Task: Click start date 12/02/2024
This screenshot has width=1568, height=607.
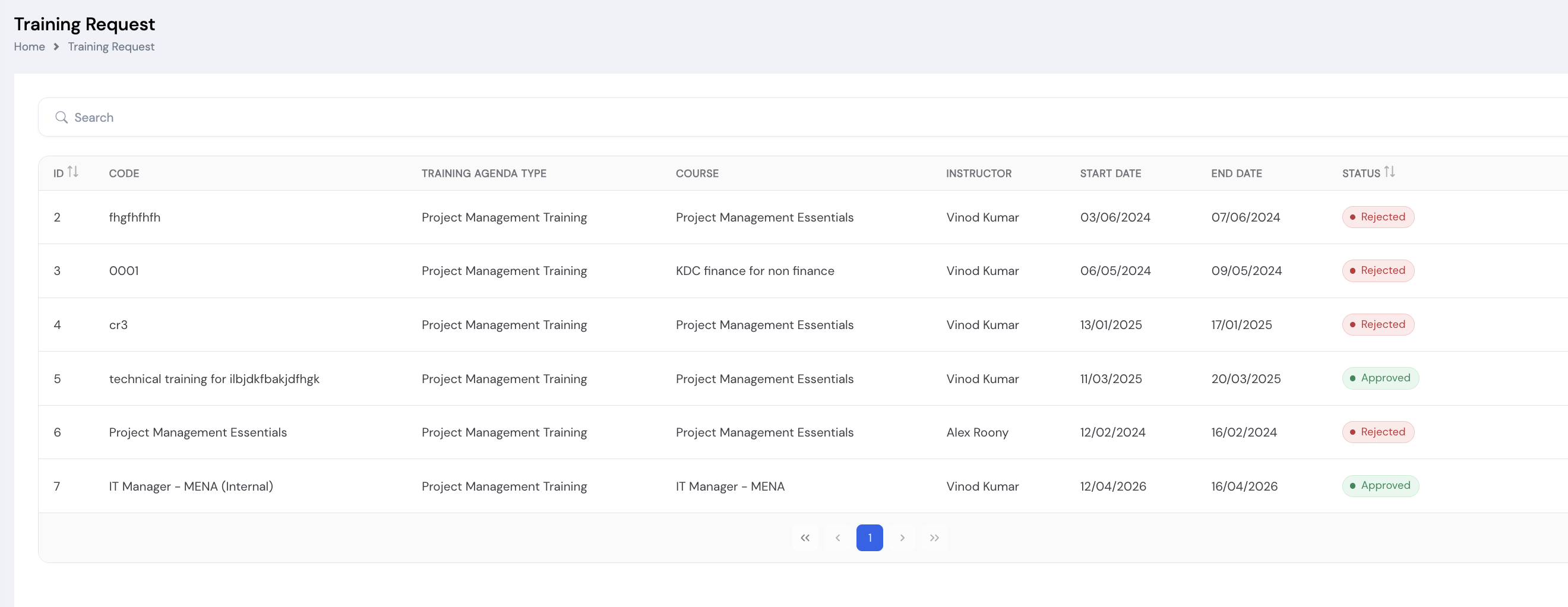Action: point(1112,433)
